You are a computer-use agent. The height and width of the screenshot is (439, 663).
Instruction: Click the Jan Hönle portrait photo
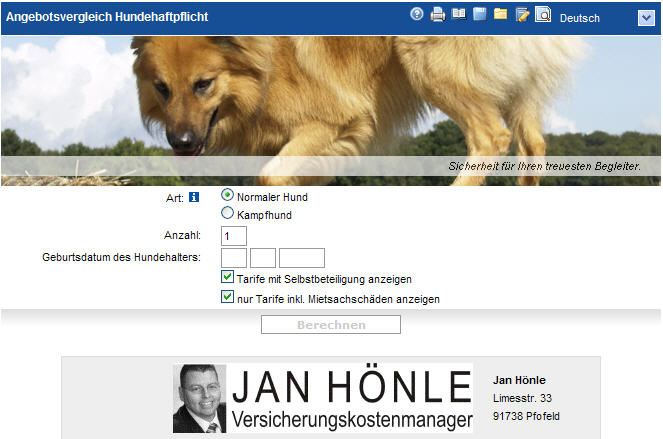tap(200, 399)
